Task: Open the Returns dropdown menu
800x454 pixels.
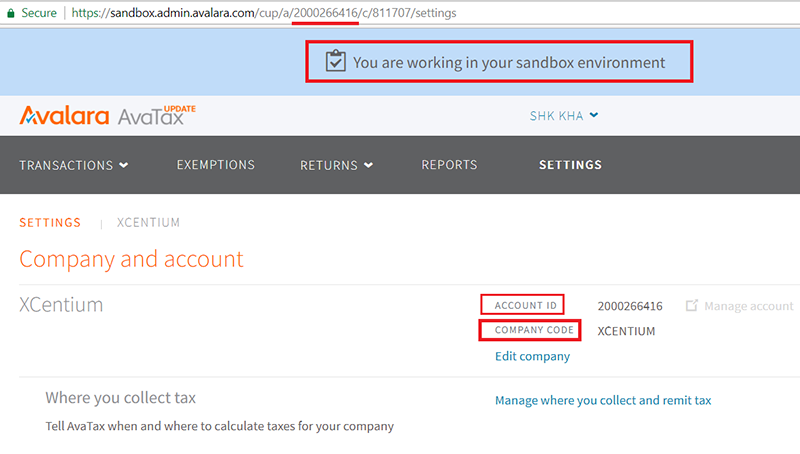Action: (336, 165)
